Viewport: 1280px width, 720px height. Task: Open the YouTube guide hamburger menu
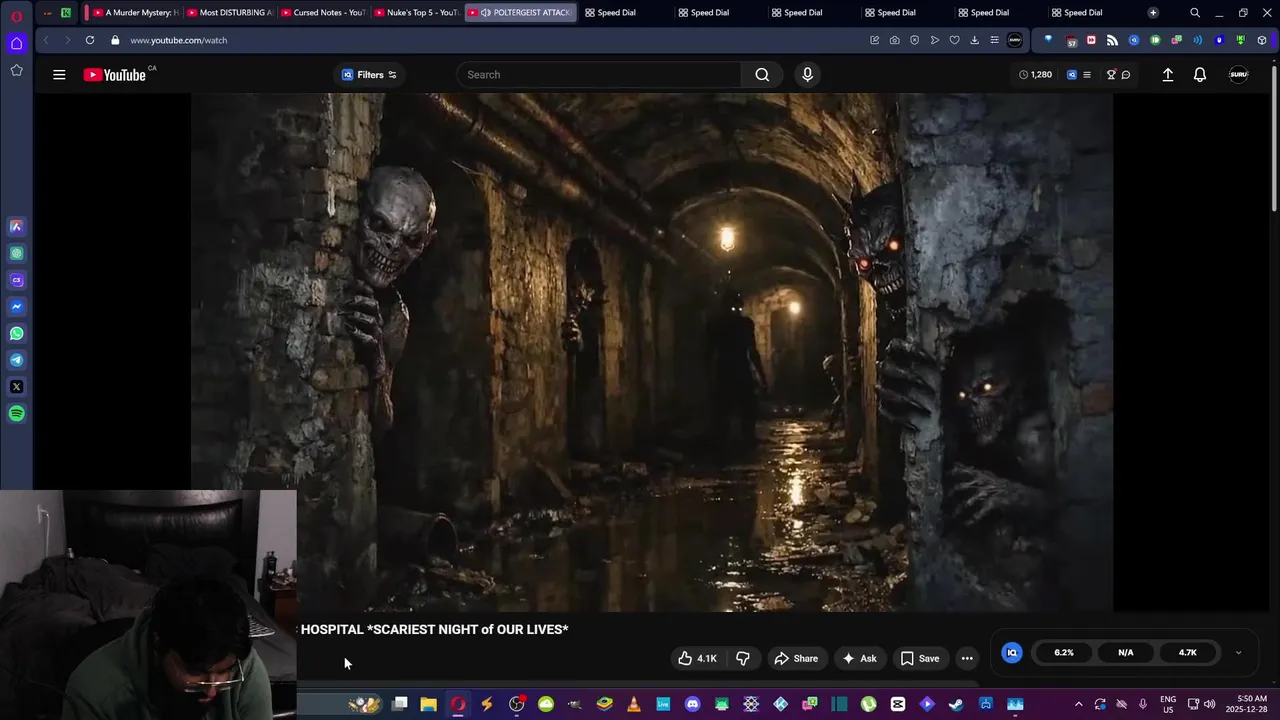point(59,75)
